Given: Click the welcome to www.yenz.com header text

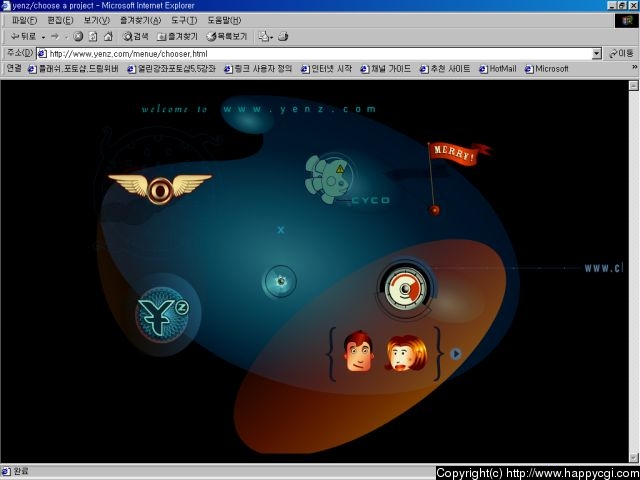Looking at the screenshot, I should (259, 109).
